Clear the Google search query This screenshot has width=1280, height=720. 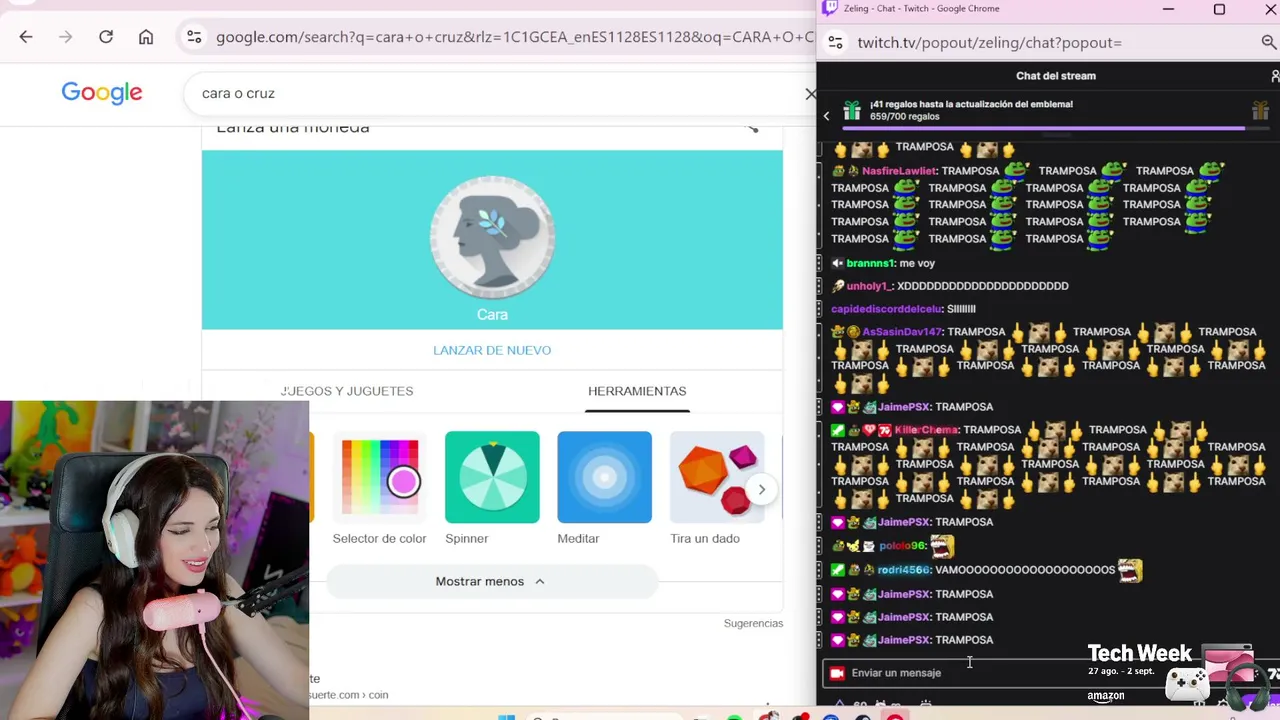810,93
